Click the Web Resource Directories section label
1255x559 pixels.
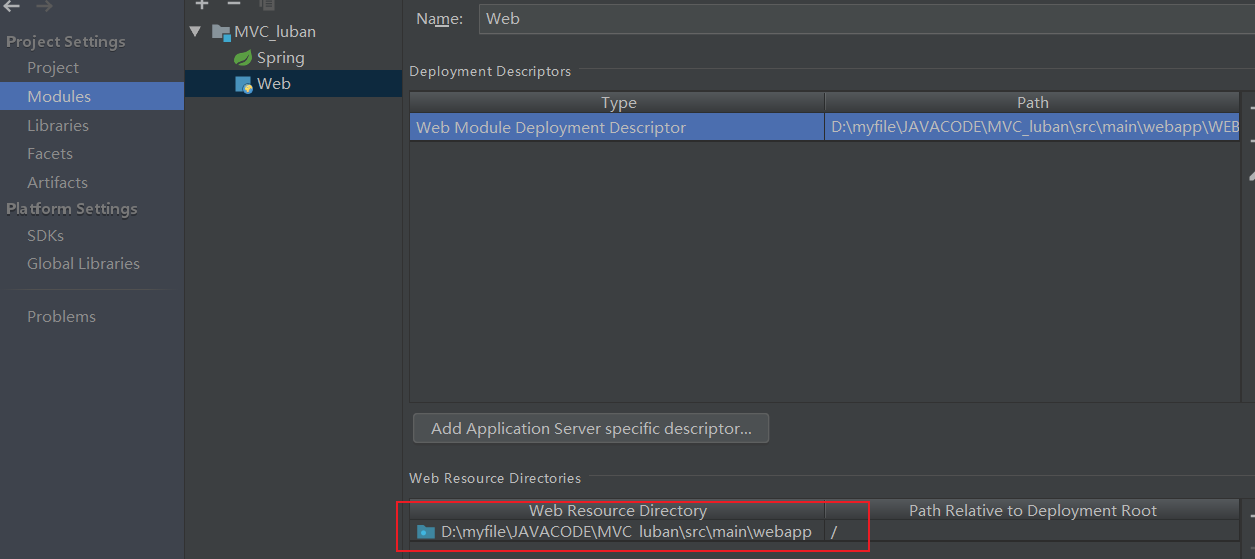point(495,479)
